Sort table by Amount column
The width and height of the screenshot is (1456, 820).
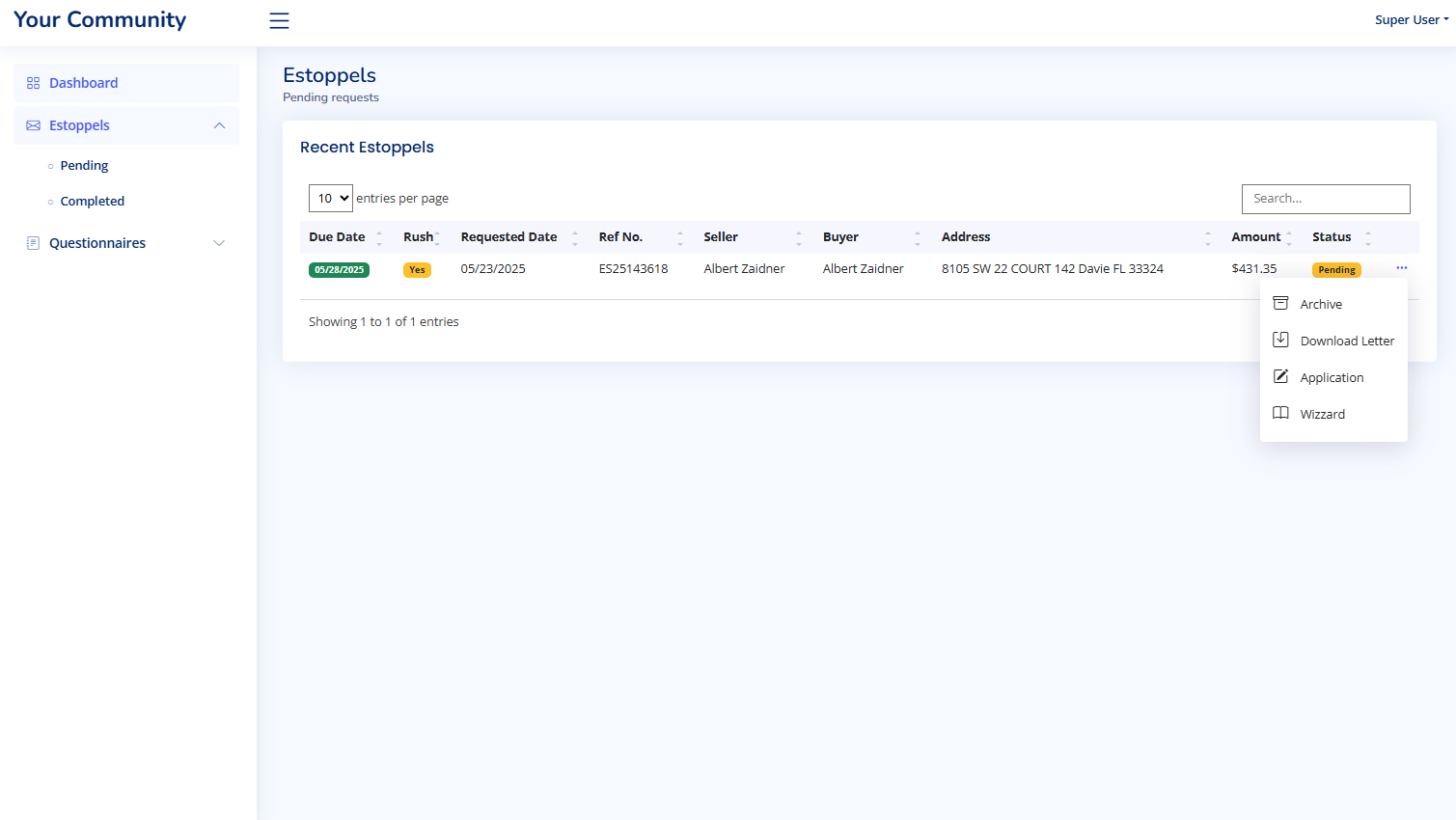coord(1255,237)
